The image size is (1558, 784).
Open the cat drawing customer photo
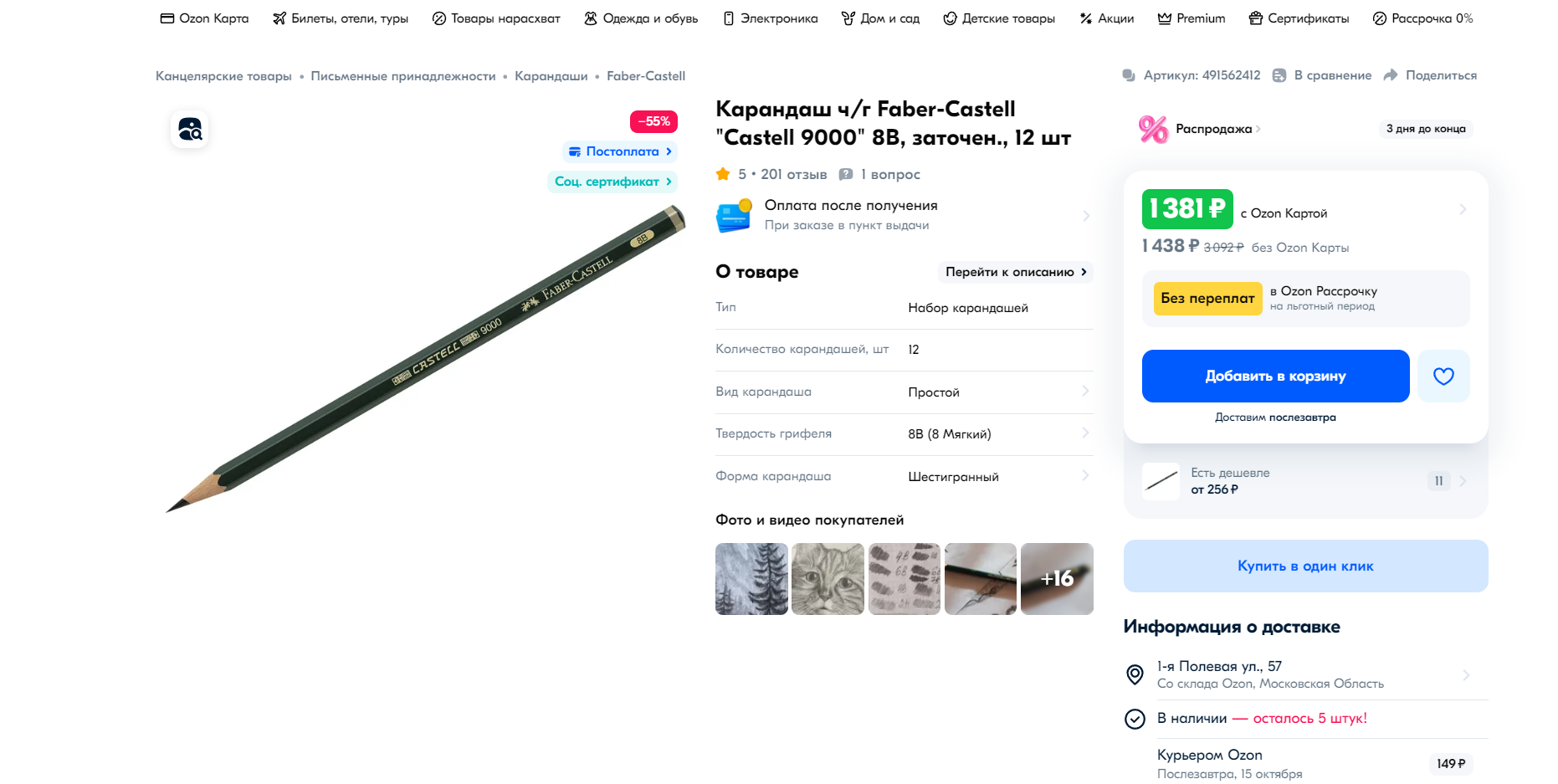(x=828, y=579)
